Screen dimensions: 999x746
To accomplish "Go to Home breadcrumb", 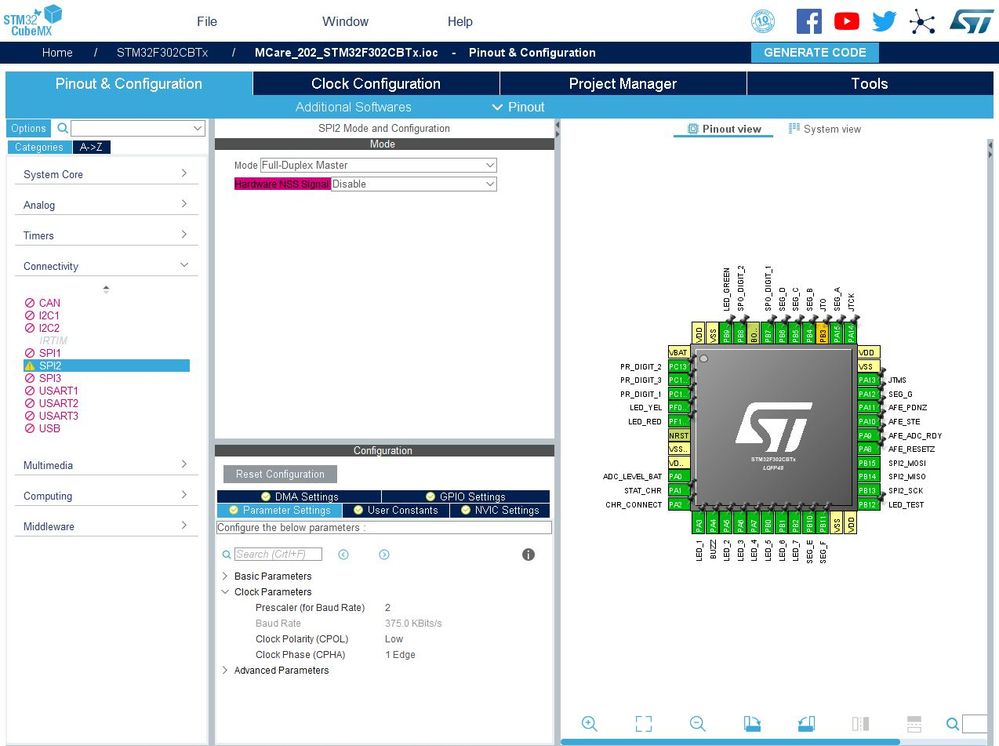I will pyautogui.click(x=57, y=53).
